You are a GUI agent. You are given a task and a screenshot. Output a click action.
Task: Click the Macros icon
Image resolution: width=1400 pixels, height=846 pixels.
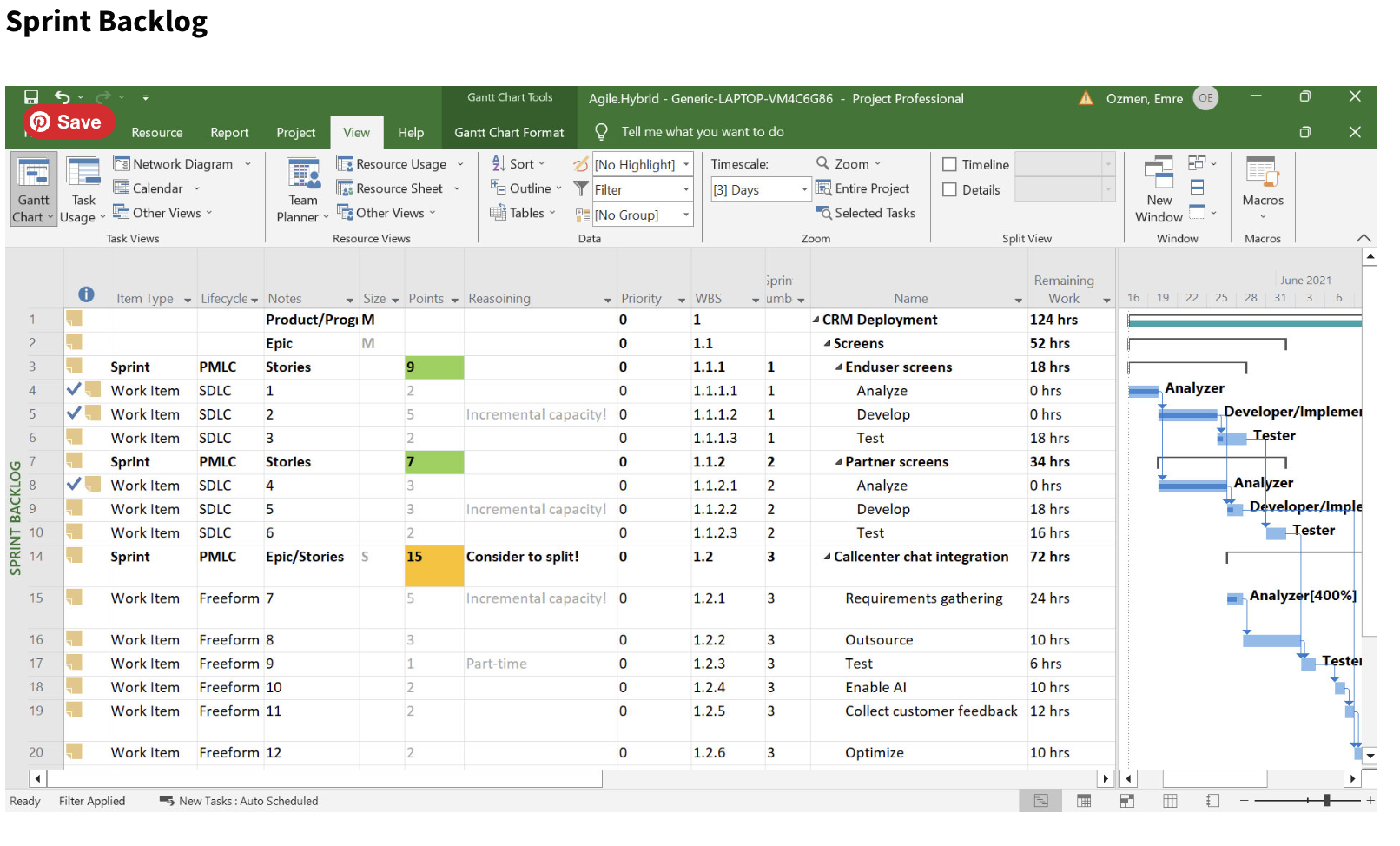pyautogui.click(x=1263, y=182)
